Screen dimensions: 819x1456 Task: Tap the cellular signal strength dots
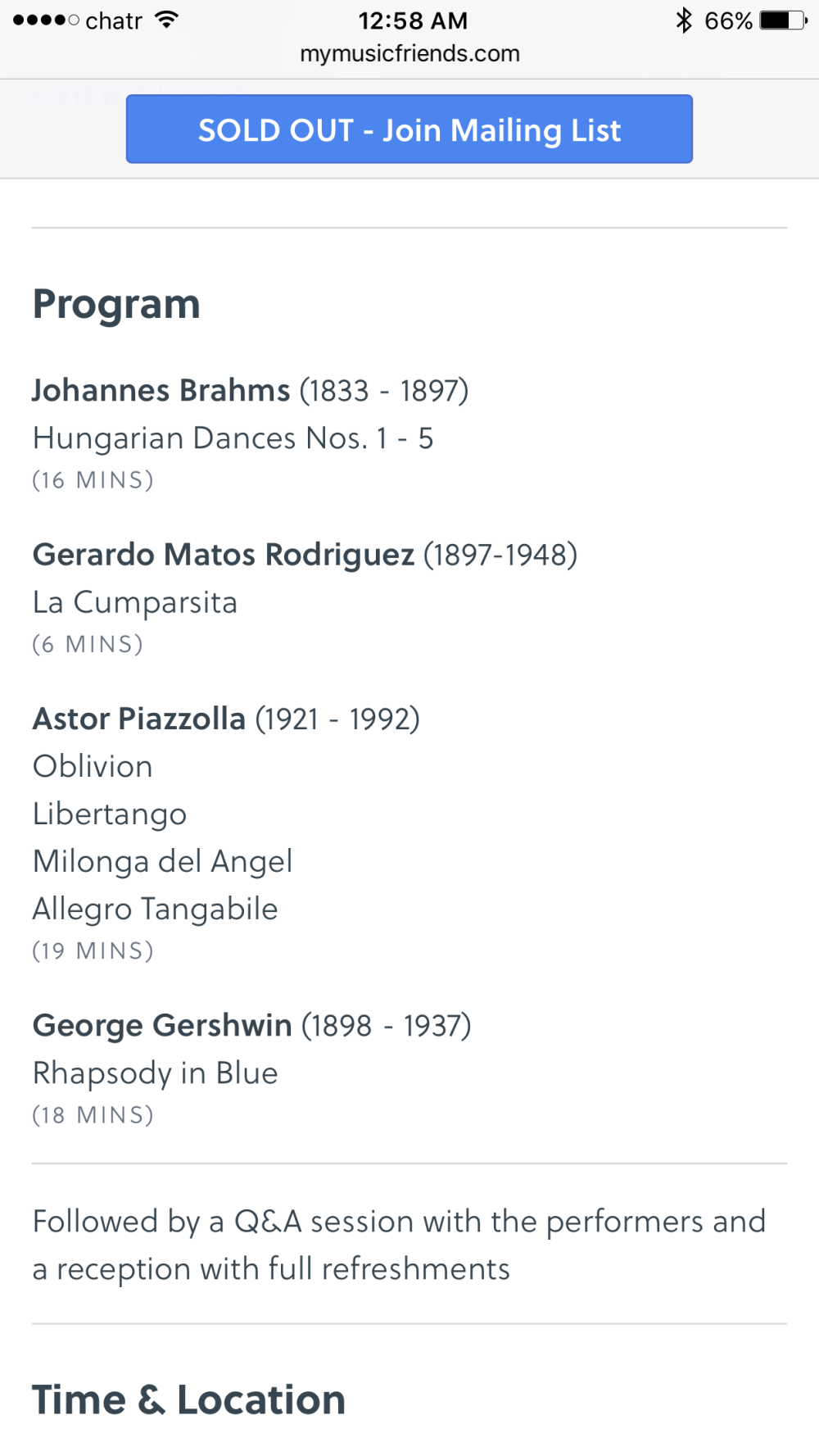46,20
